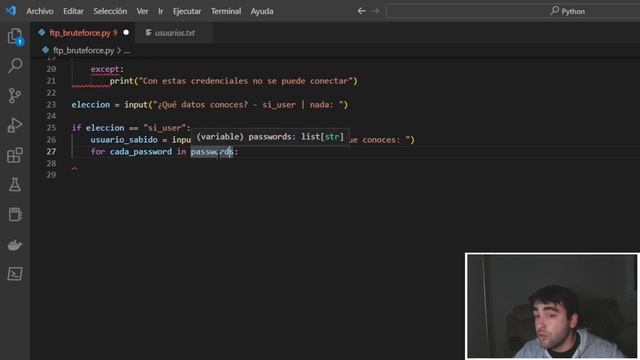This screenshot has height=360, width=640.
Task: Click ftp_bruteforce.py in the breadcrumb
Action: [x=83, y=51]
